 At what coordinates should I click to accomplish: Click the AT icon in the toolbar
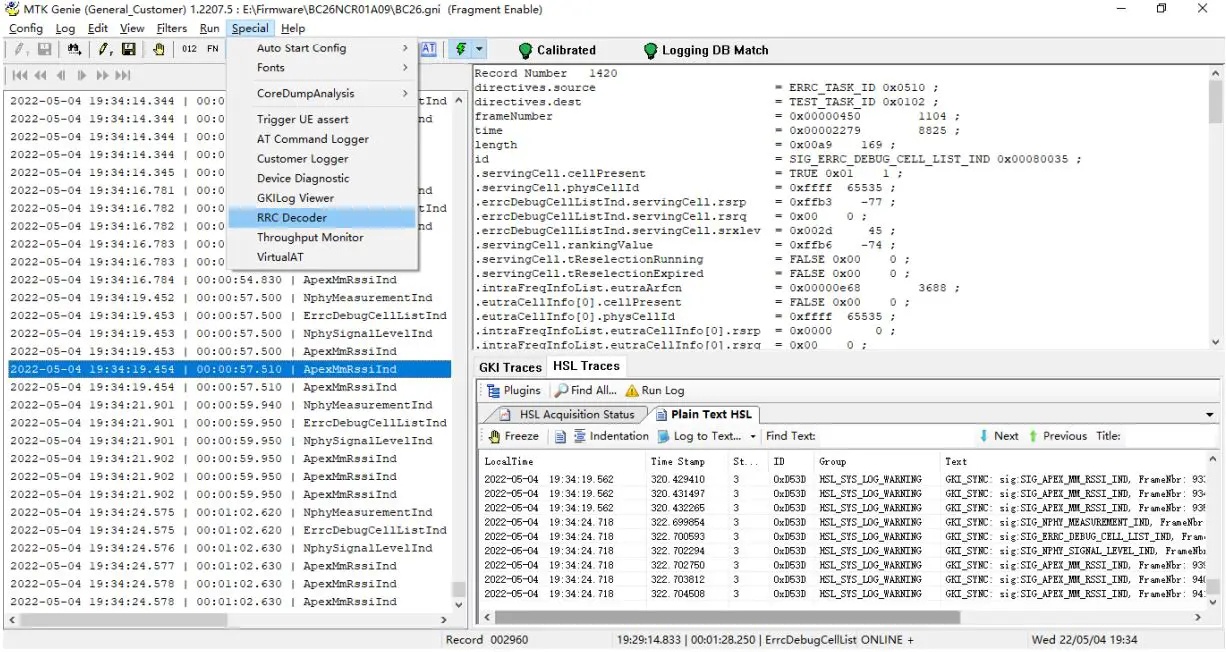tap(428, 49)
